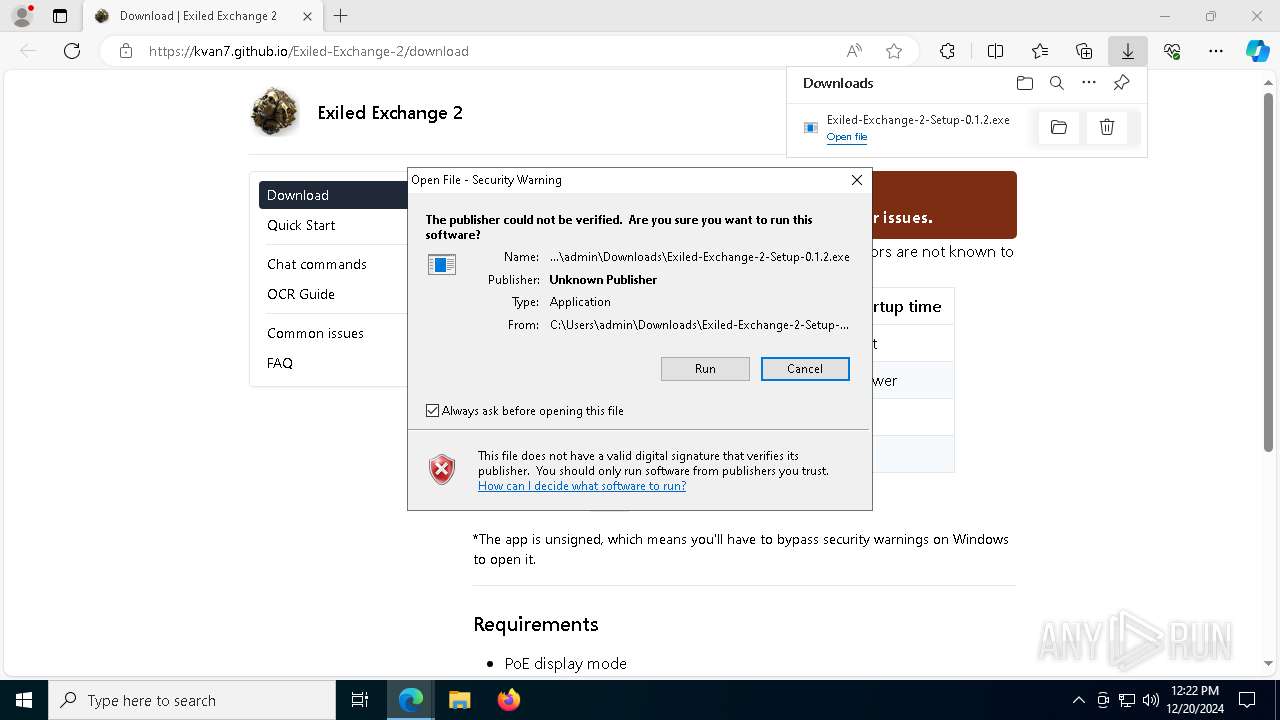This screenshot has width=1280, height=720.
Task: Toggle the Downloads toolbar button
Action: (1128, 51)
